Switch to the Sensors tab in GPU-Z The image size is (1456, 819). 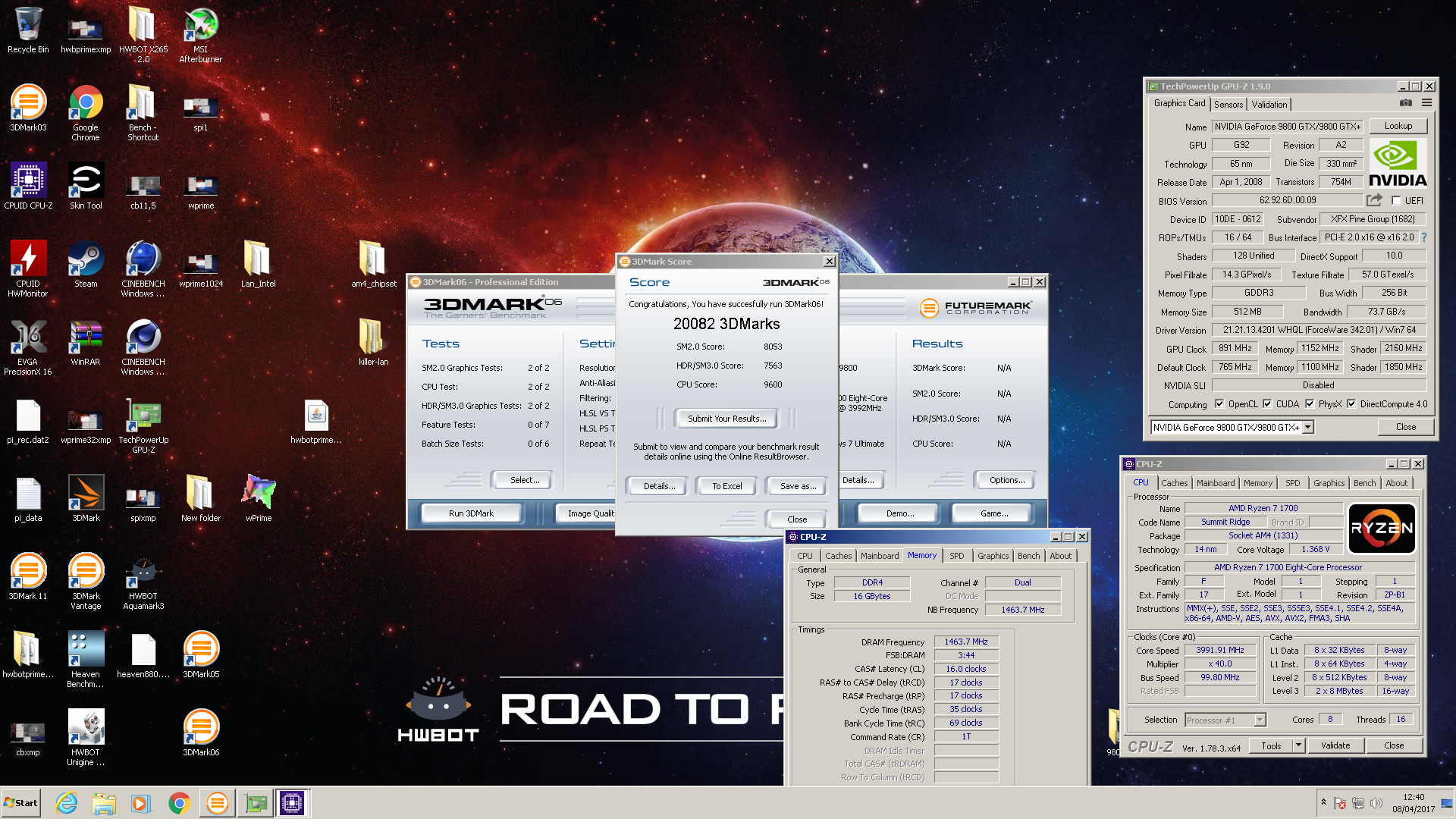[1228, 105]
